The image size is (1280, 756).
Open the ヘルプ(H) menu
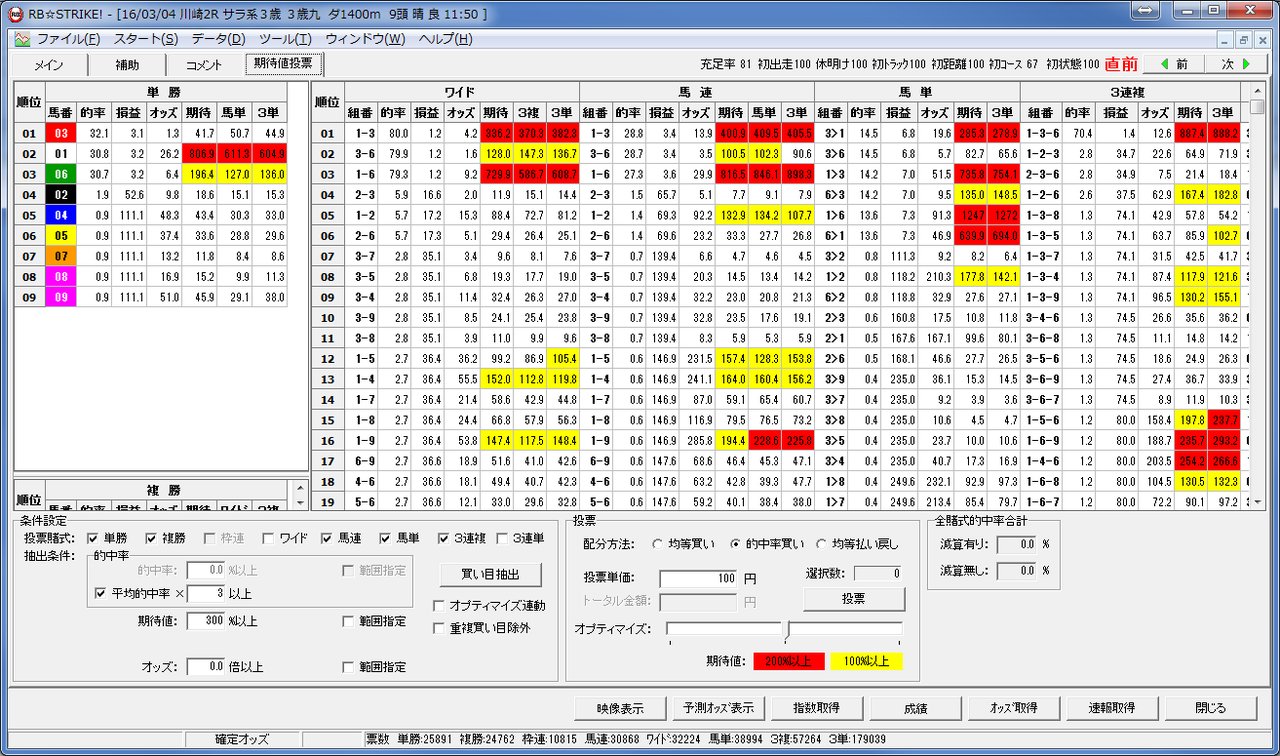pos(445,39)
